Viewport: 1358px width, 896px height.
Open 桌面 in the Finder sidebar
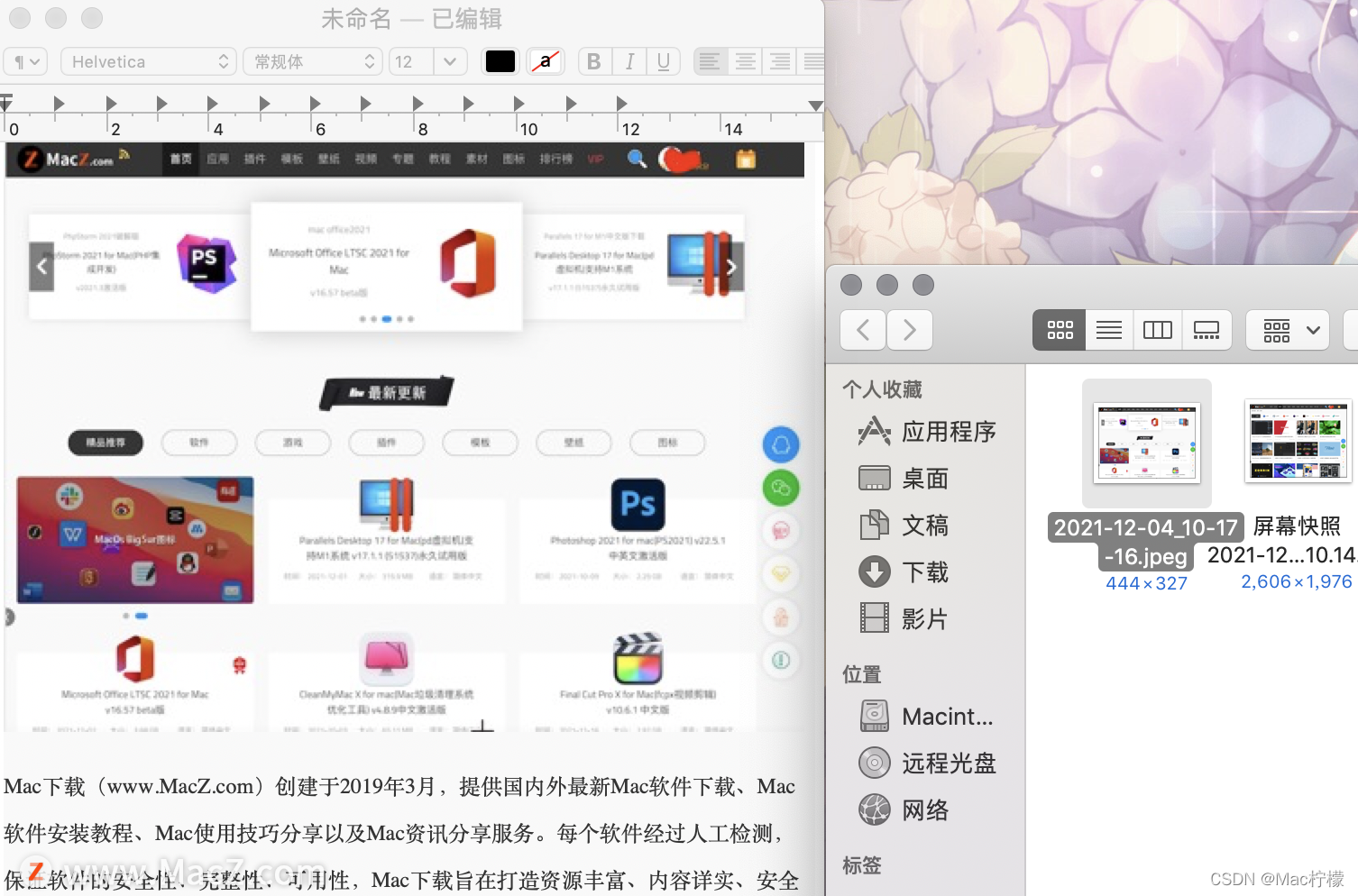[904, 479]
